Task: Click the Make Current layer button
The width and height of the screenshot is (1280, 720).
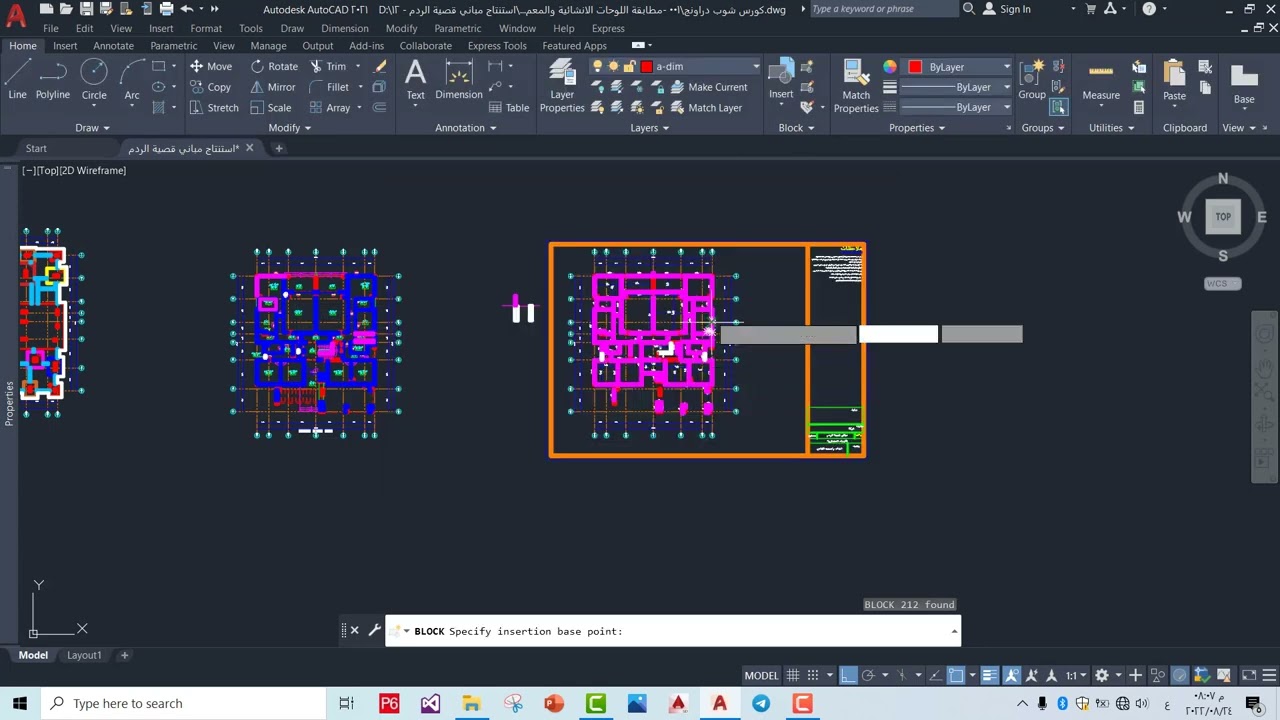Action: click(708, 87)
